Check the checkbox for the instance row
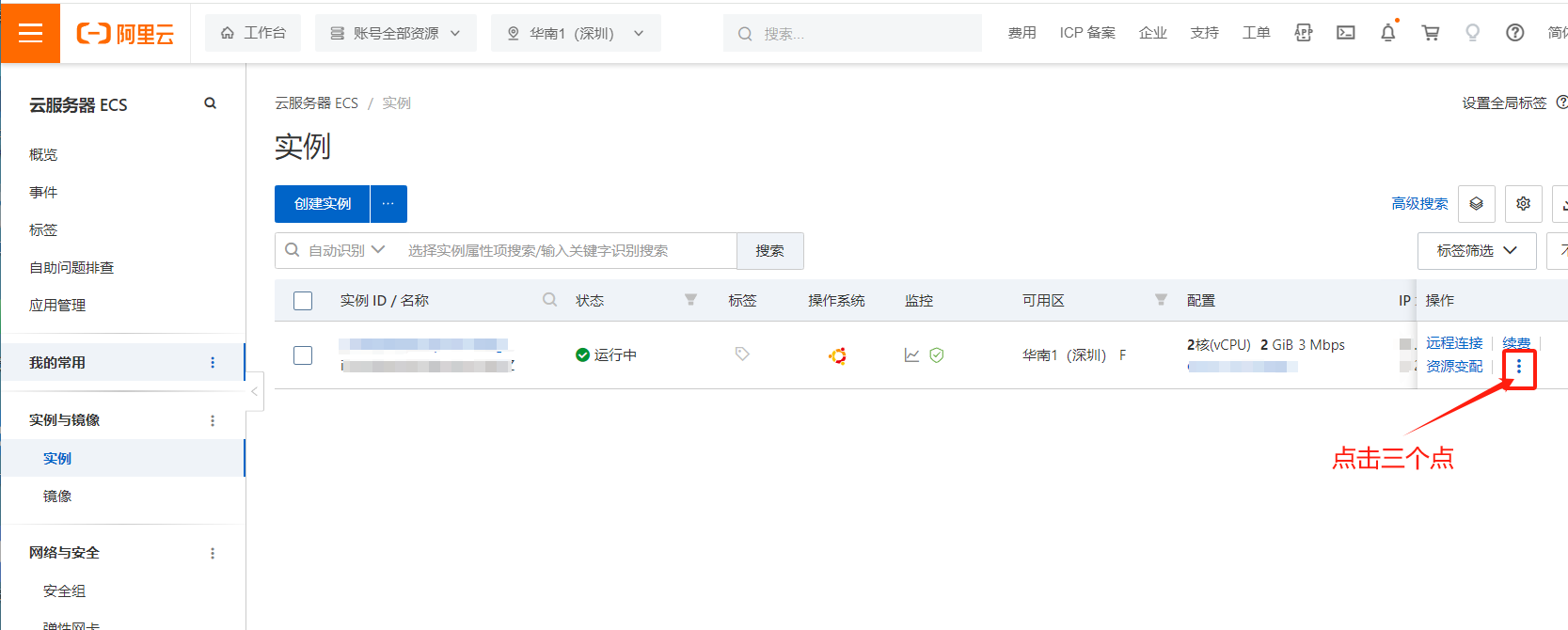This screenshot has width=1568, height=630. point(303,355)
